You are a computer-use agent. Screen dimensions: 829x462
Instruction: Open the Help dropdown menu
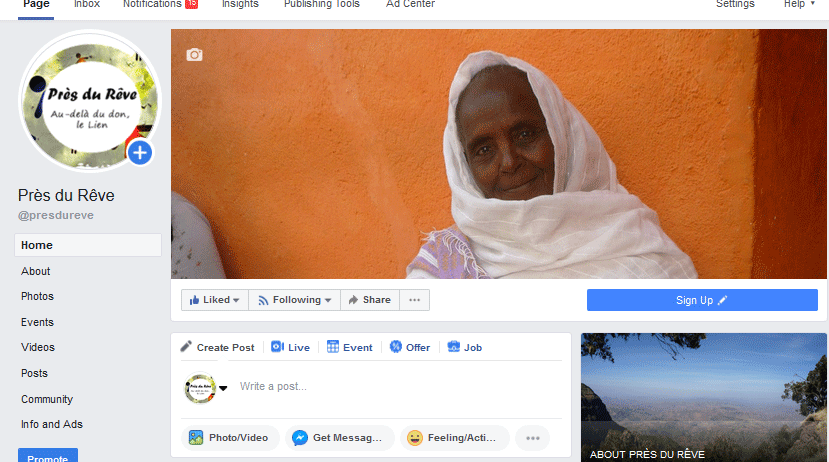click(x=798, y=4)
